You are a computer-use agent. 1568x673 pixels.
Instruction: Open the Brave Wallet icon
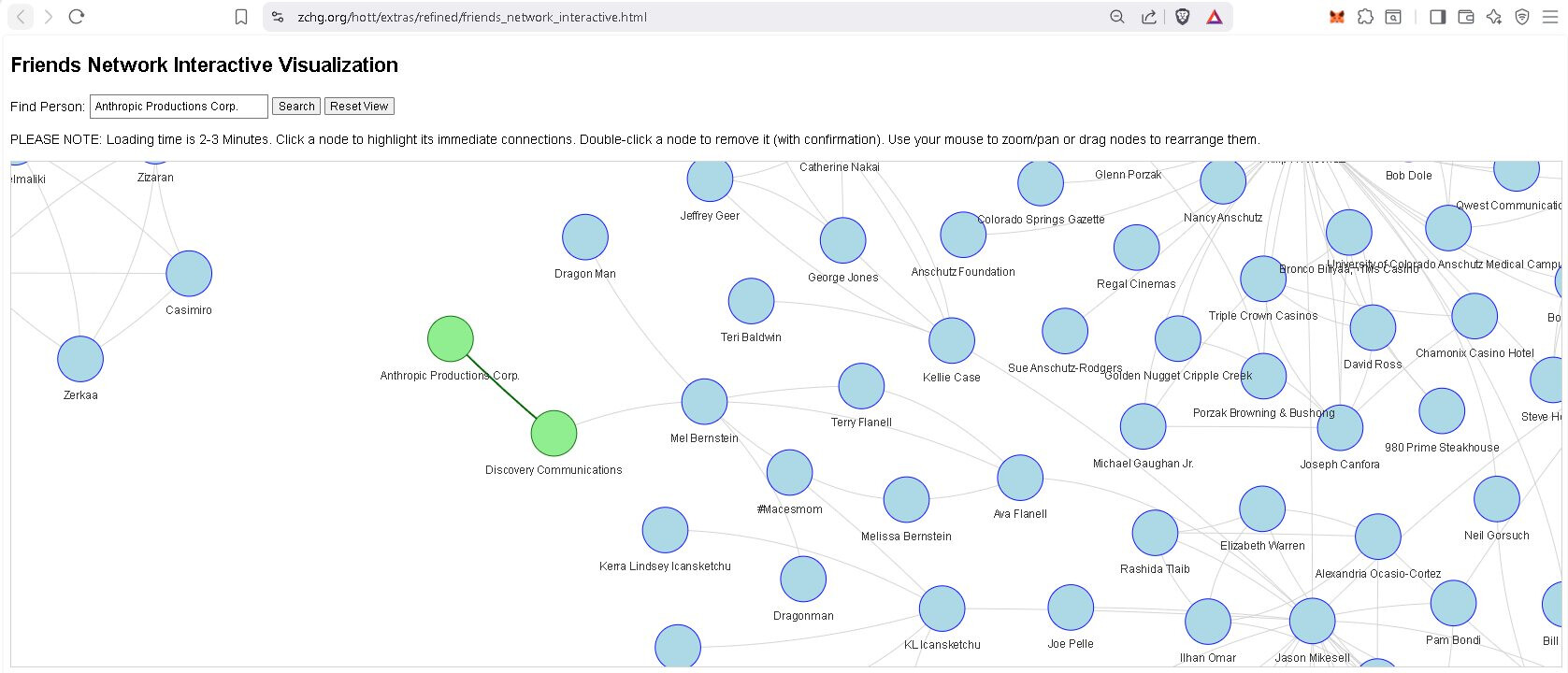click(x=1465, y=17)
